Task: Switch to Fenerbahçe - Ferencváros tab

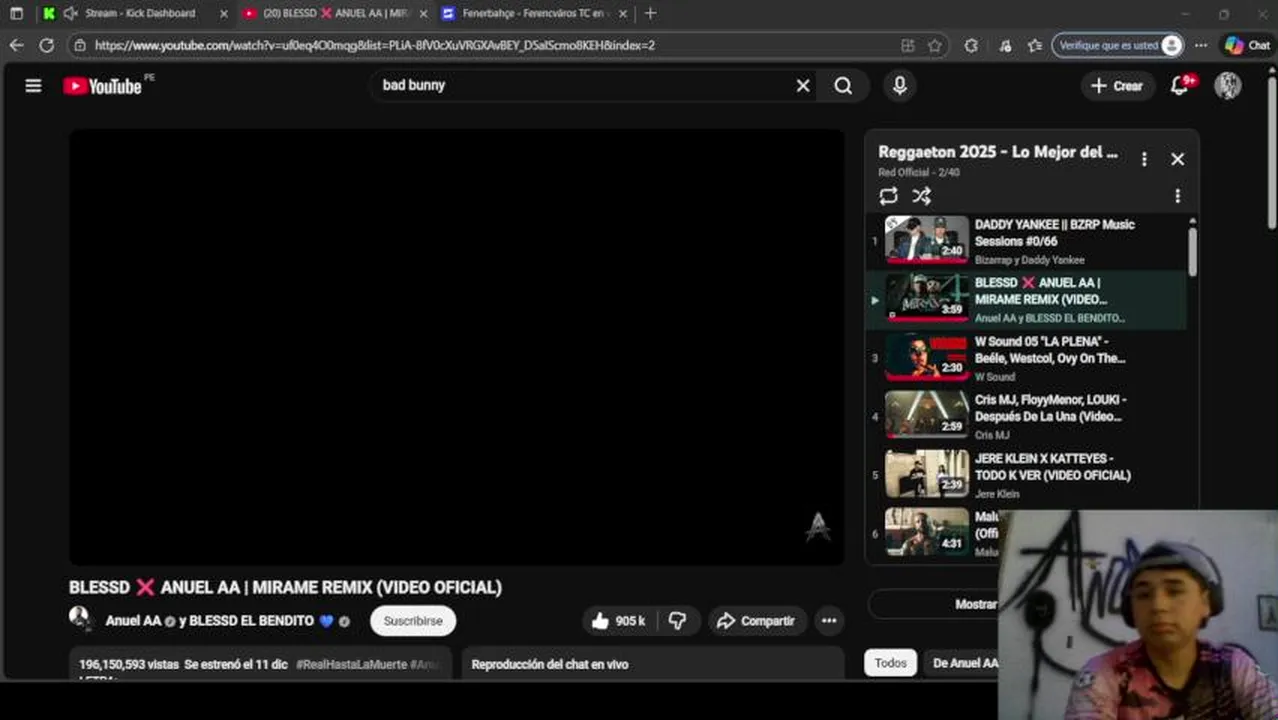Action: [535, 13]
